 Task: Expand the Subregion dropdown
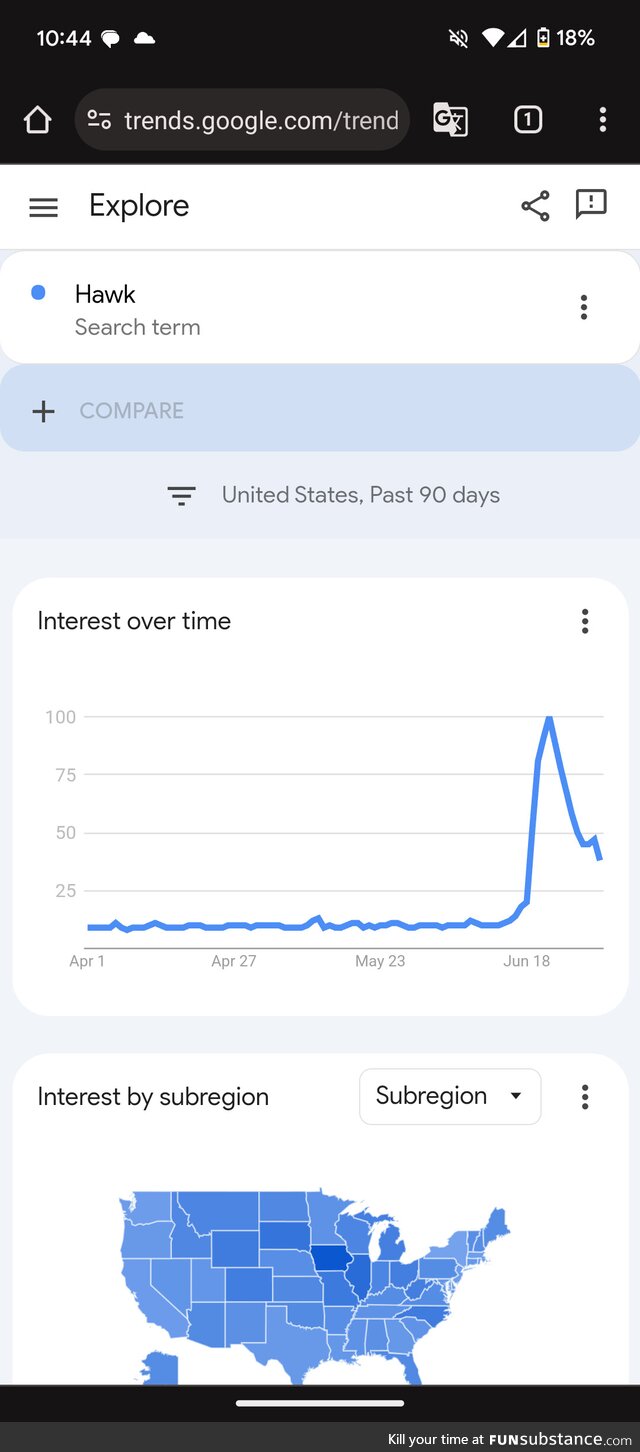pos(450,1096)
